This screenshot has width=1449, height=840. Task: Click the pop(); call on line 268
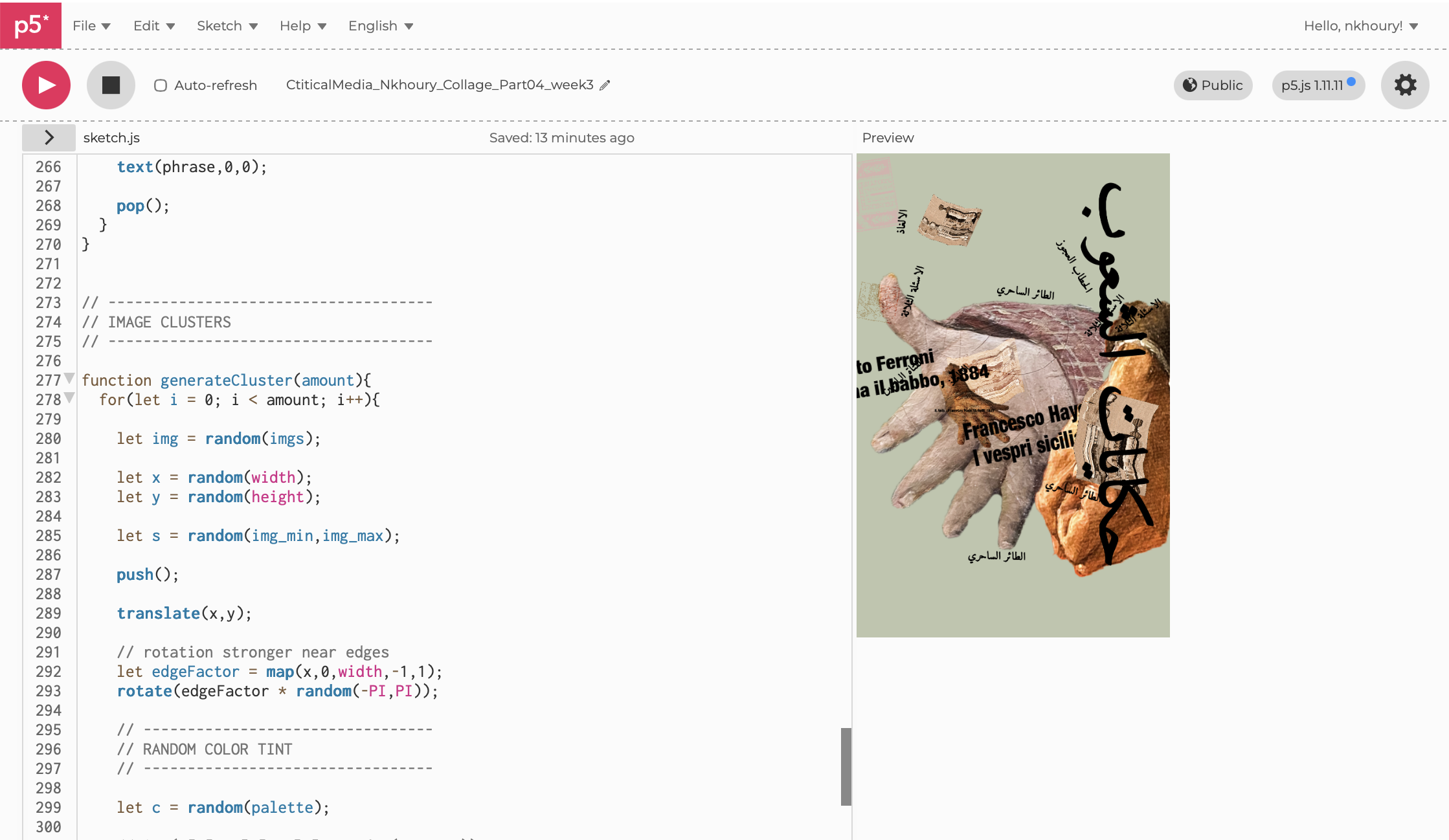coord(143,206)
